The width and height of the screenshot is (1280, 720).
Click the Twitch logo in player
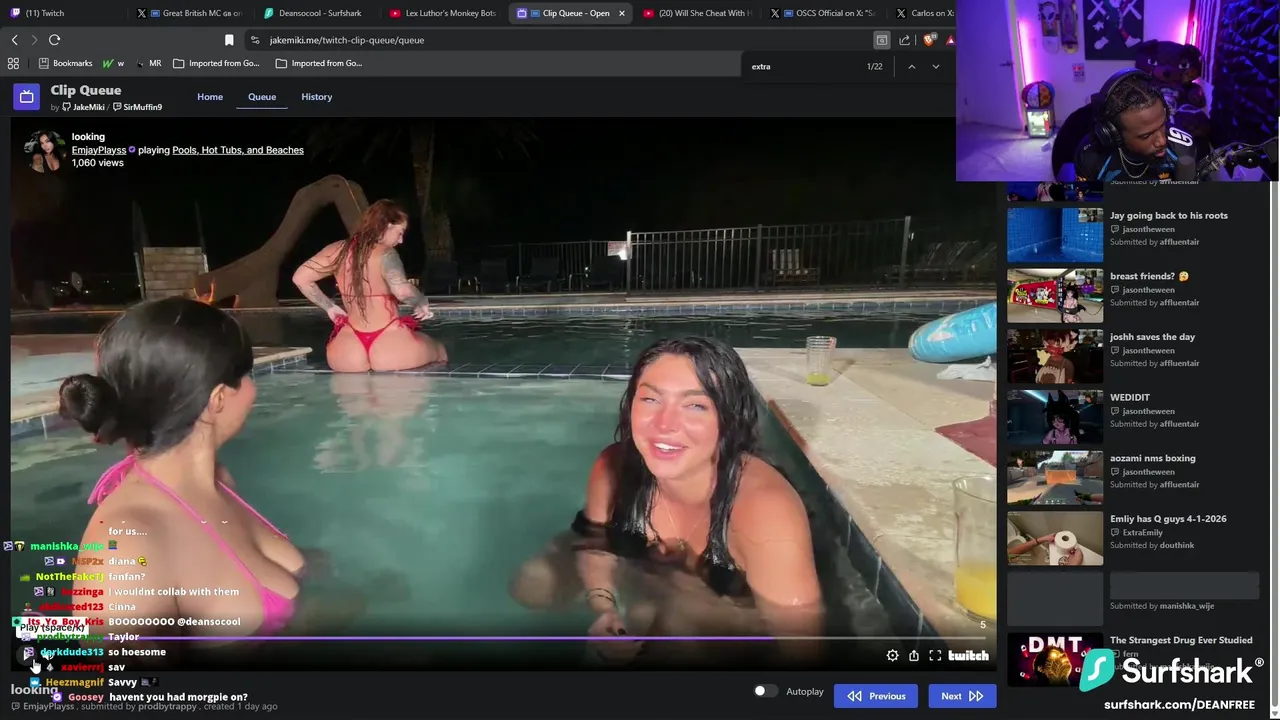tap(968, 656)
